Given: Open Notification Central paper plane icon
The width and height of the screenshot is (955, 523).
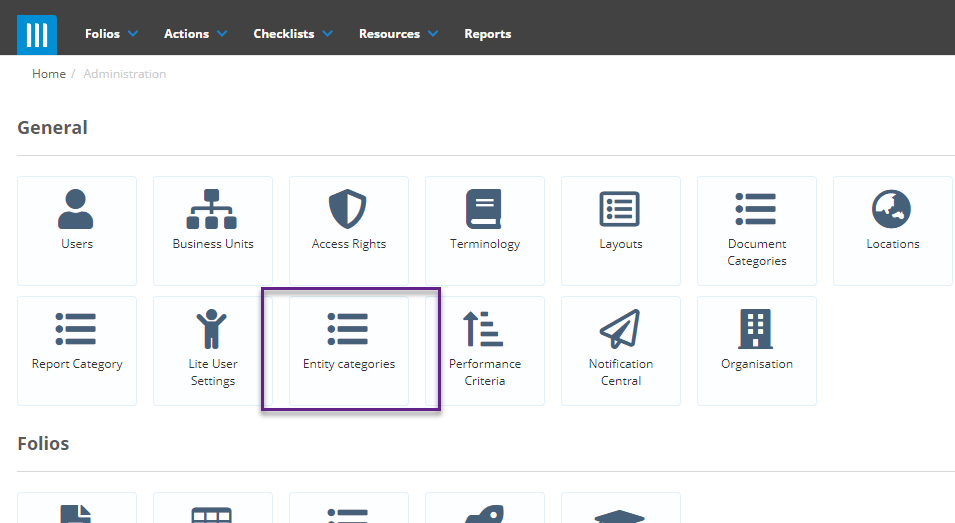Looking at the screenshot, I should [620, 329].
